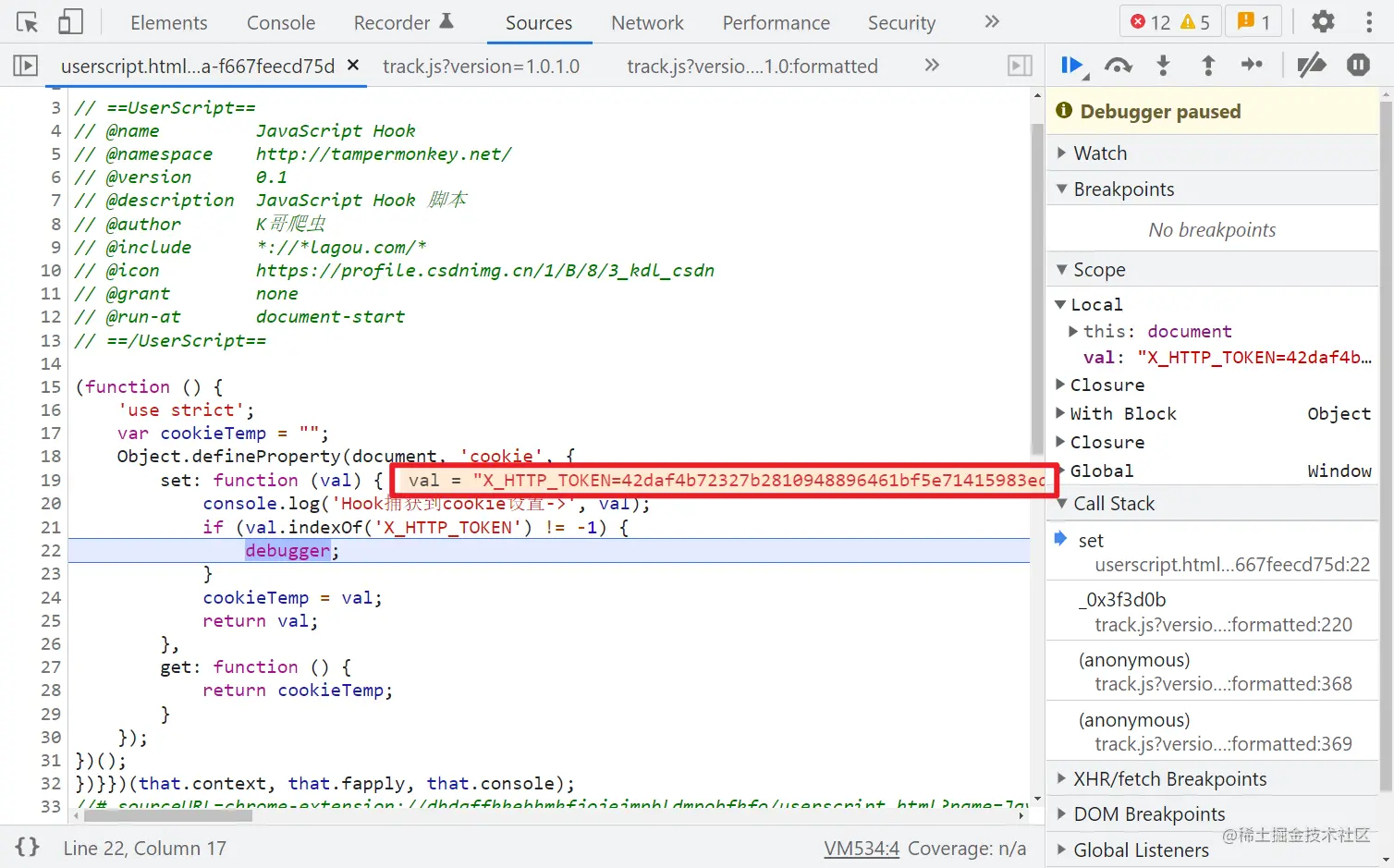Collapse the Breakpoints section
Image resolution: width=1394 pixels, height=868 pixels.
coord(1212,189)
